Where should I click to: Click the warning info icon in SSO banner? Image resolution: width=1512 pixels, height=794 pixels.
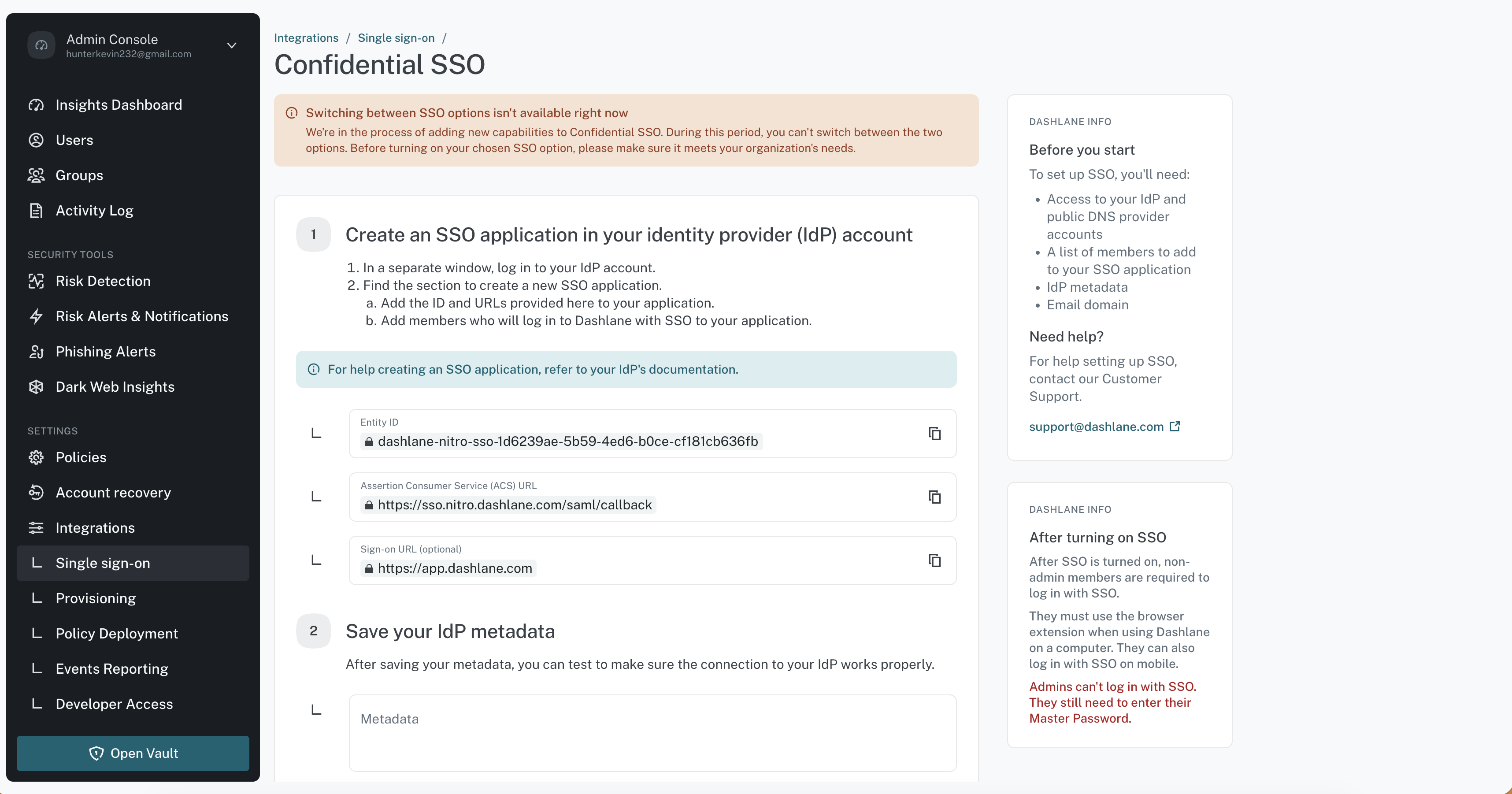pyautogui.click(x=292, y=113)
